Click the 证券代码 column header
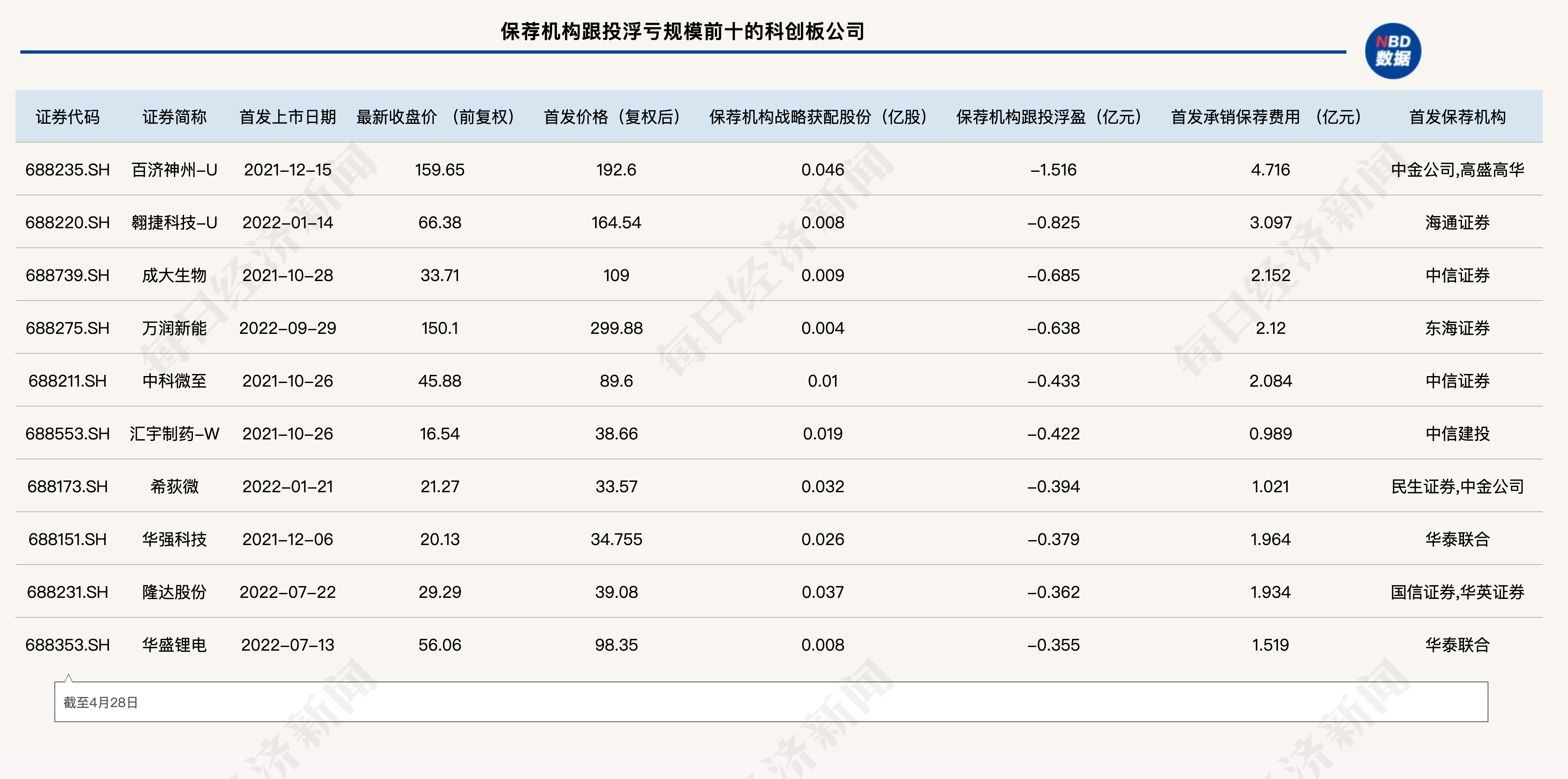Viewport: 1568px width, 779px height. point(67,117)
